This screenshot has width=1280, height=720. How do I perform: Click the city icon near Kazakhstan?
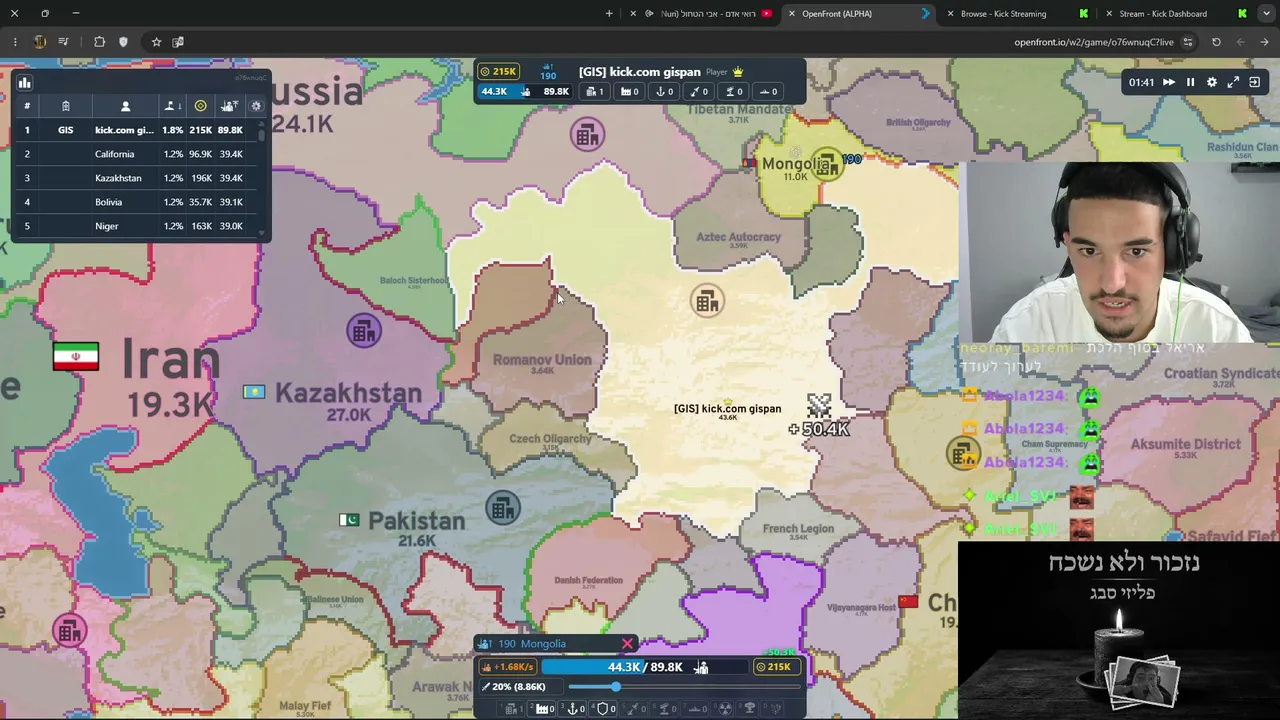364,331
